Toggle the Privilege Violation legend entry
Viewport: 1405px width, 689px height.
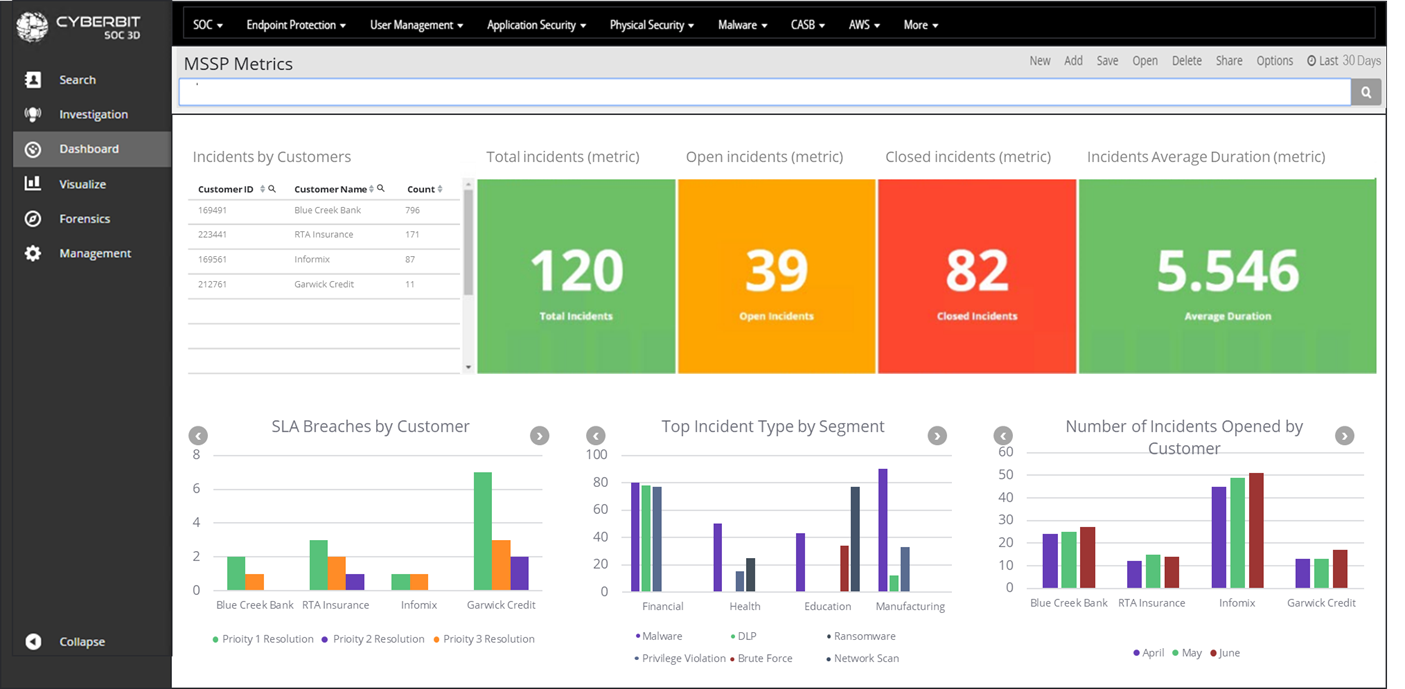680,658
